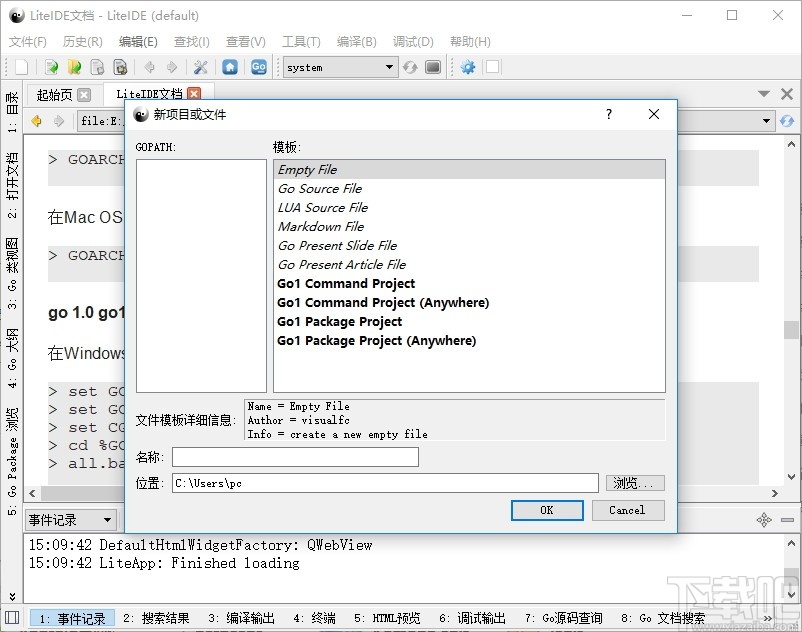This screenshot has height=632, width=802.
Task: Click the Open file toolbar icon
Action: coord(51,67)
